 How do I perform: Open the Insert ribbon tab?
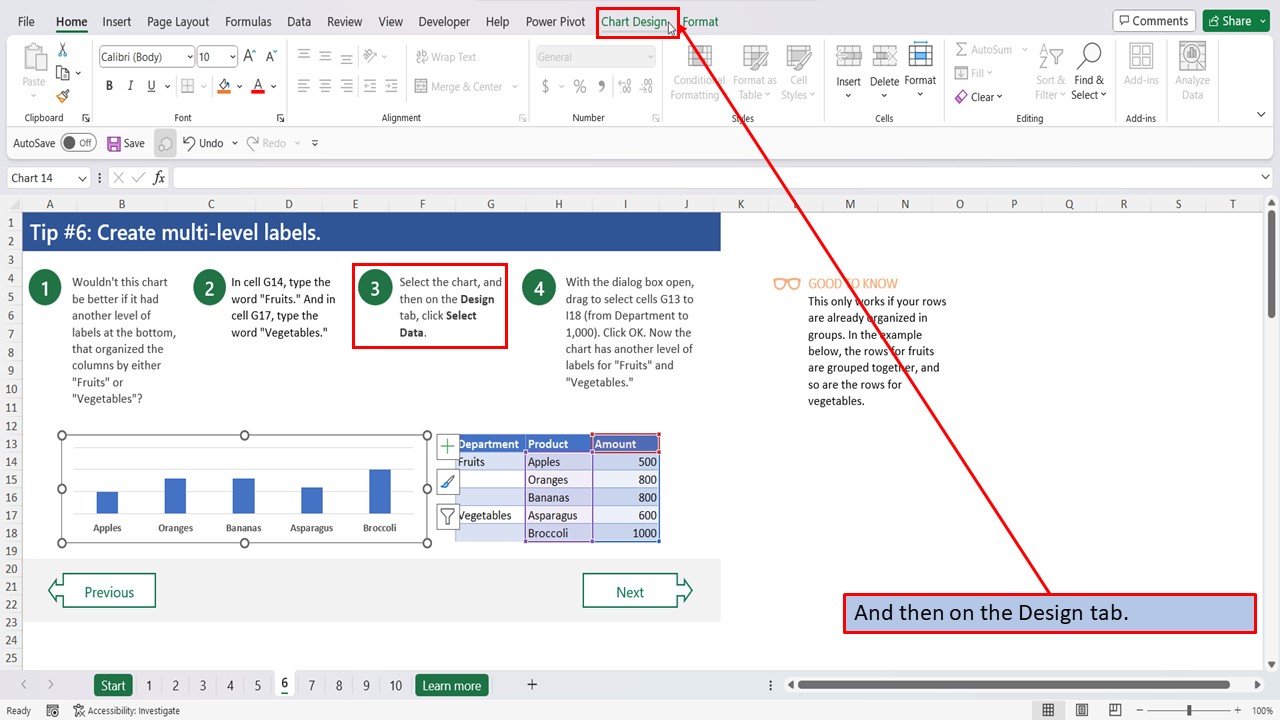click(117, 21)
